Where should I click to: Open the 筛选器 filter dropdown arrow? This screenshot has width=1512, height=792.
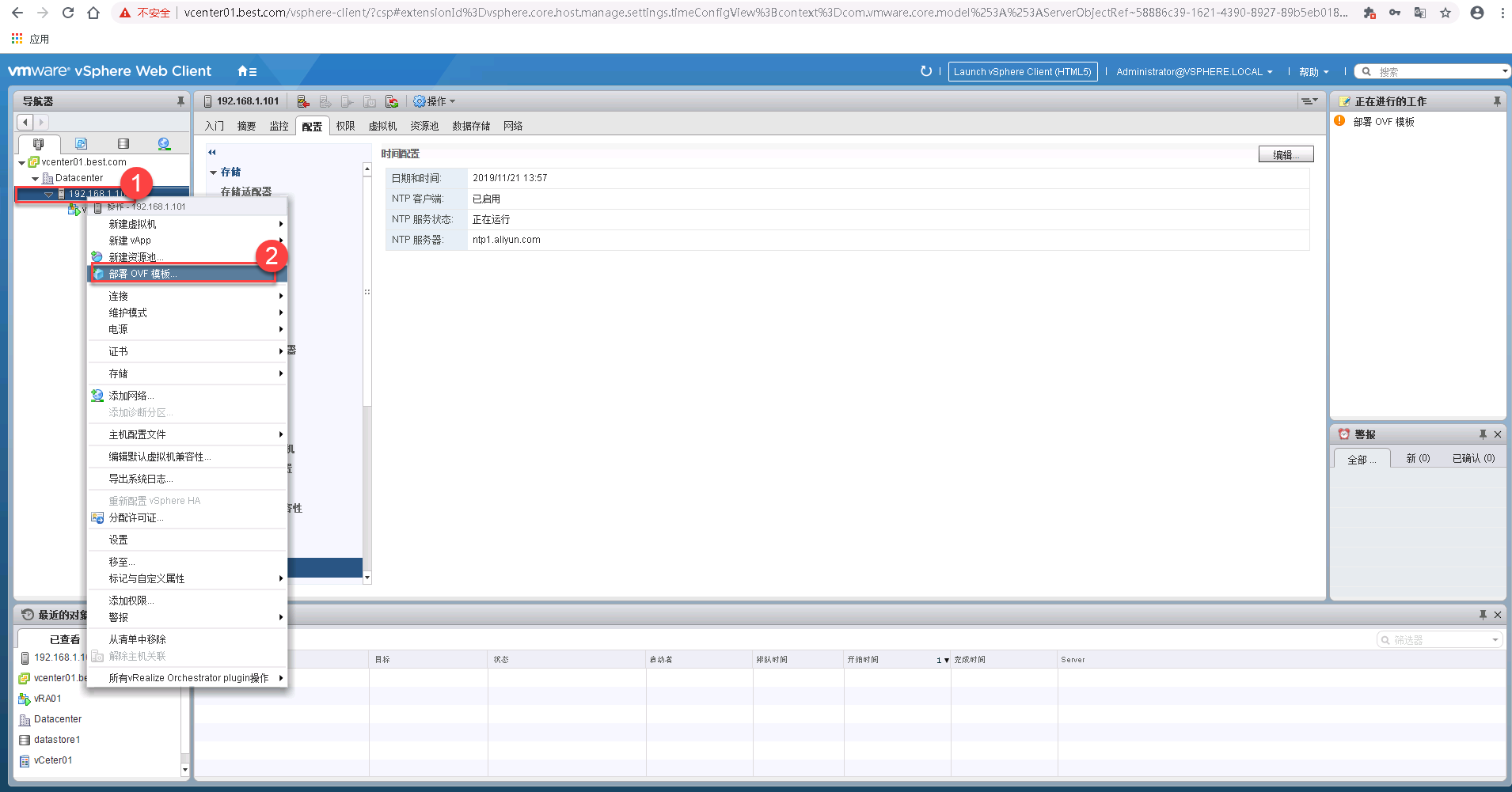pyautogui.click(x=1495, y=640)
